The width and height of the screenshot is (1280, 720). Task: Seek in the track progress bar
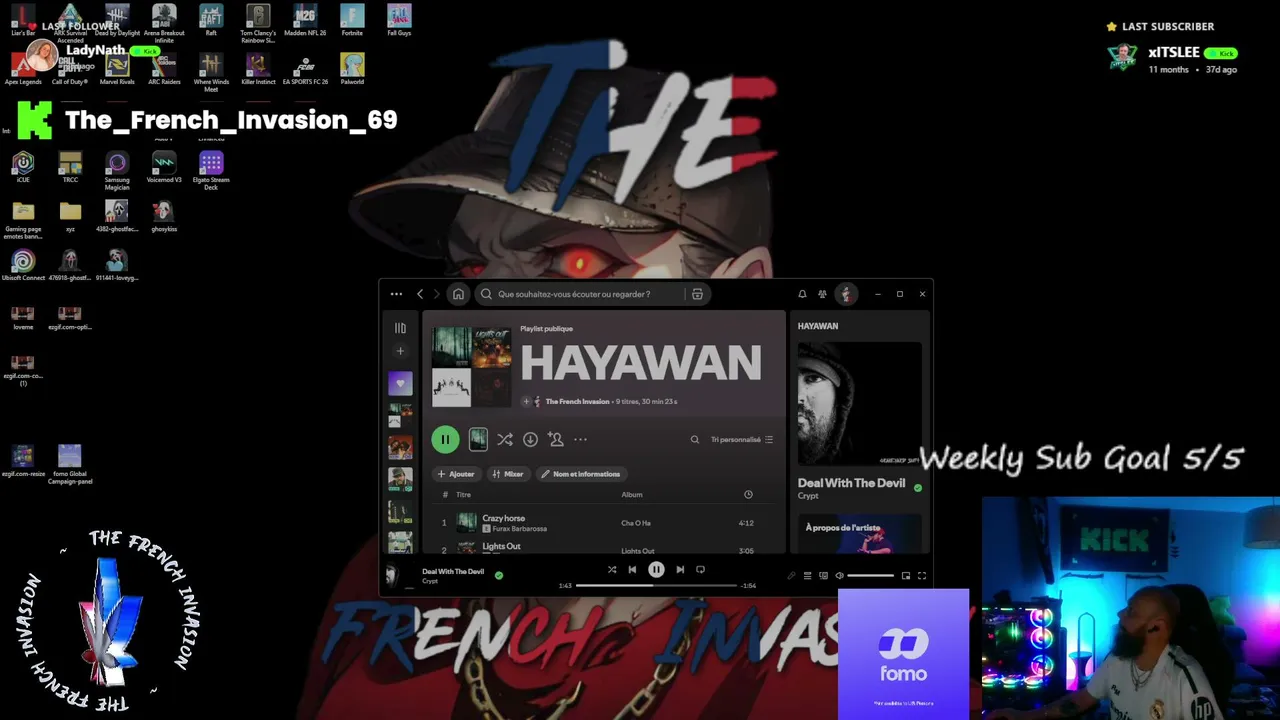tap(656, 585)
